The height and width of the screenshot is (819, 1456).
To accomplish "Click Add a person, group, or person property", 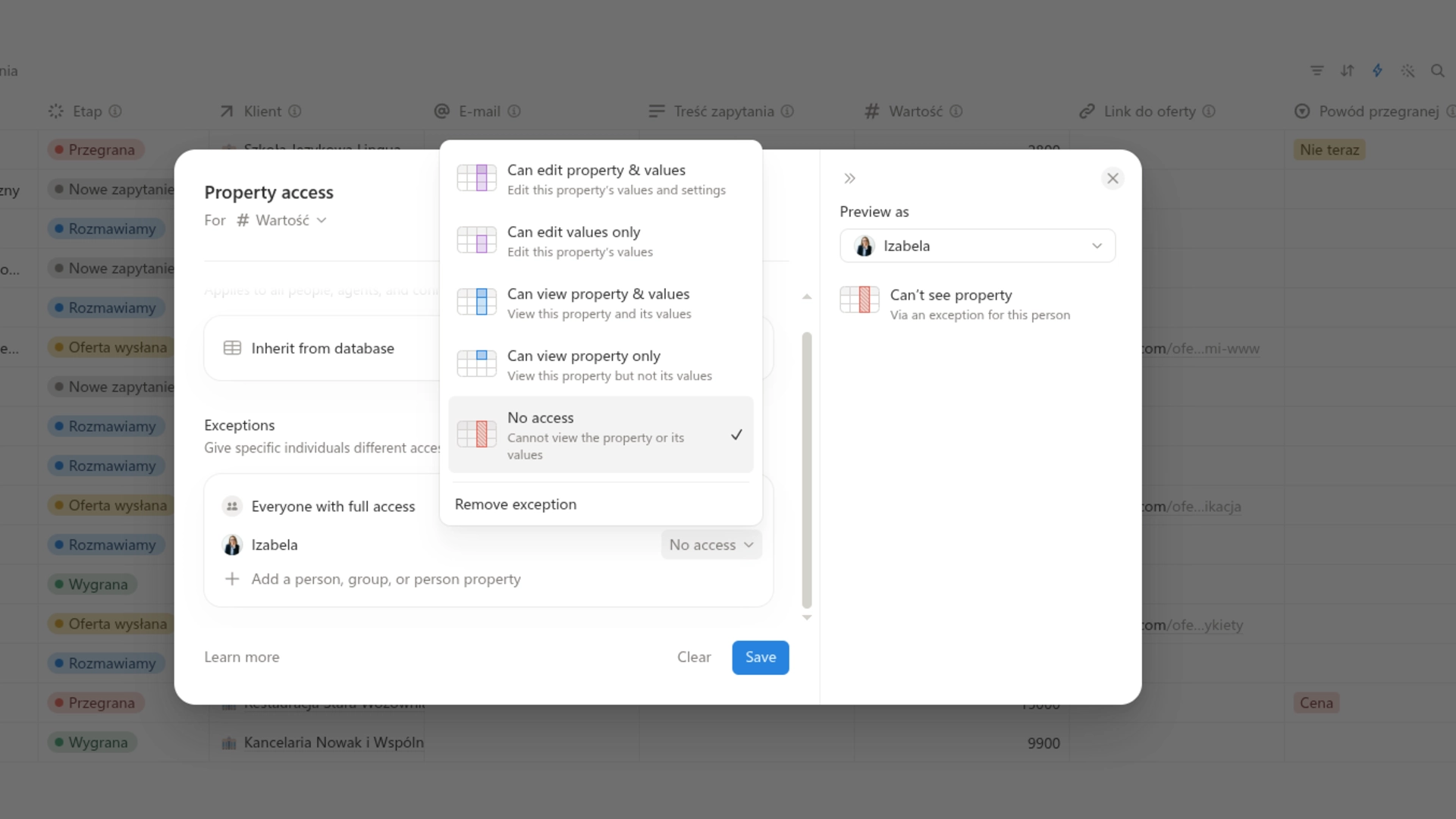I will [x=386, y=579].
